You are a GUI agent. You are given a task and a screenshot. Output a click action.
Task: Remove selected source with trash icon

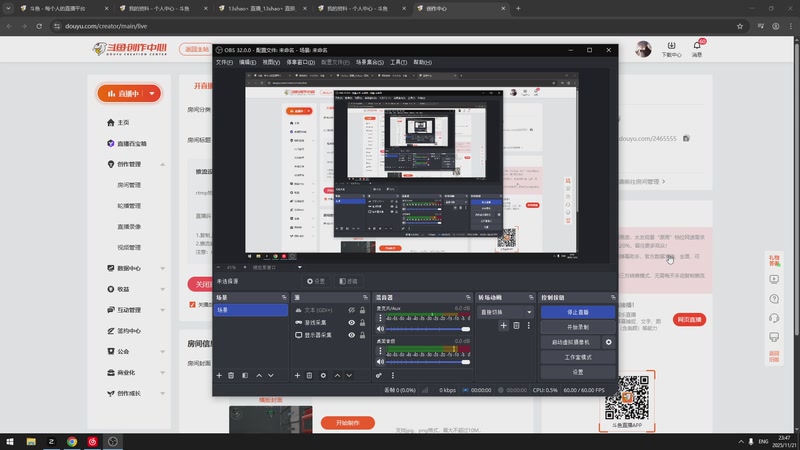click(309, 376)
